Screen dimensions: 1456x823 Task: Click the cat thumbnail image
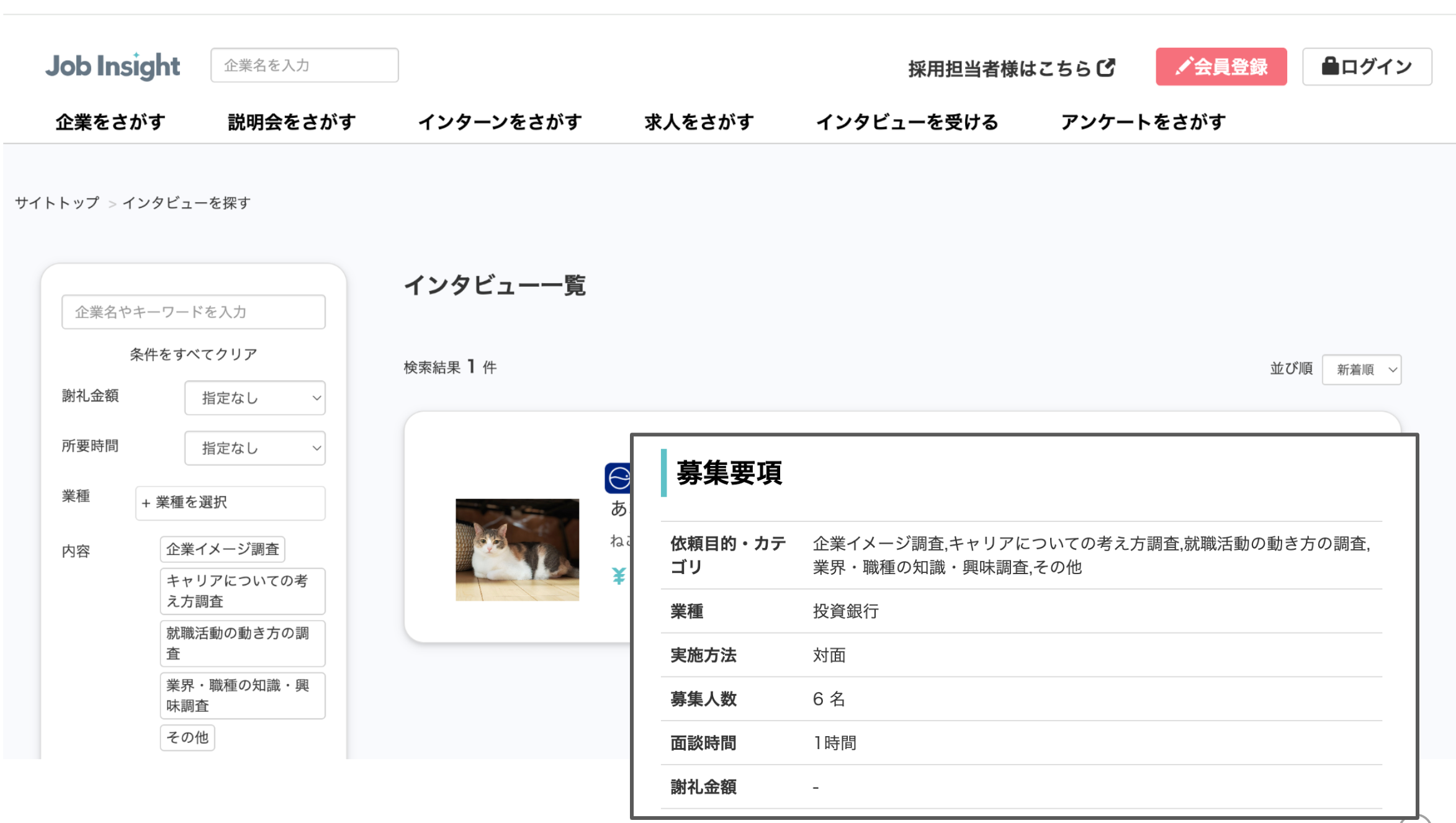click(x=515, y=550)
